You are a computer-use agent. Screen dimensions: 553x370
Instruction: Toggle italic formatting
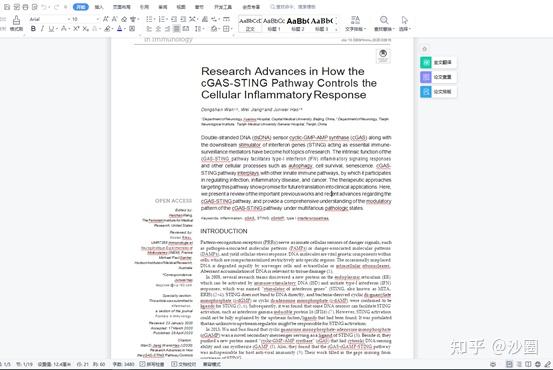tap(42, 29)
